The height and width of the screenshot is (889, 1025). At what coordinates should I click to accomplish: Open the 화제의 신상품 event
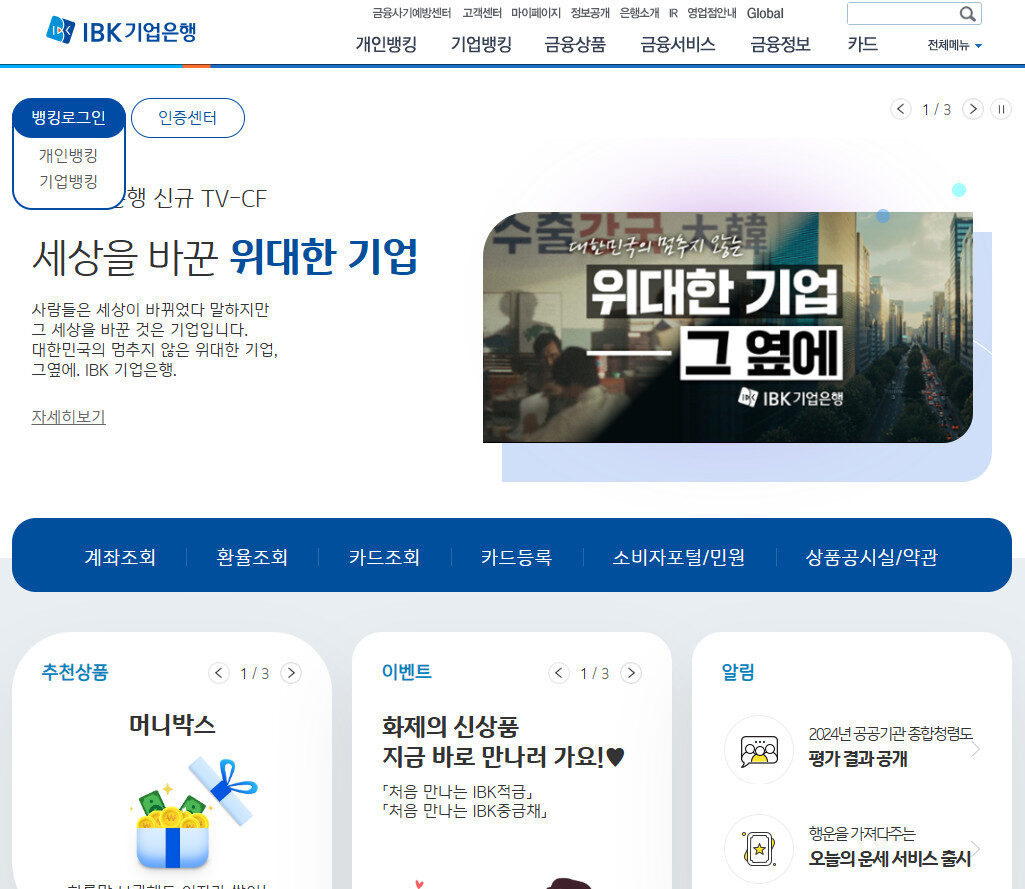pos(503,742)
